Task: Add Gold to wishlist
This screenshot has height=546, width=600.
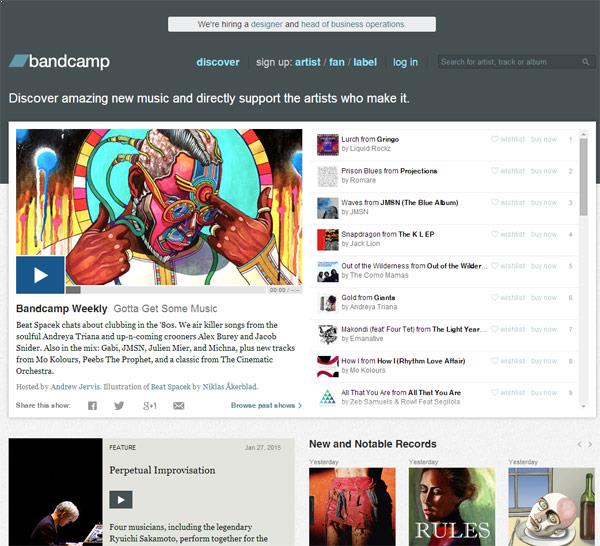Action: (508, 298)
